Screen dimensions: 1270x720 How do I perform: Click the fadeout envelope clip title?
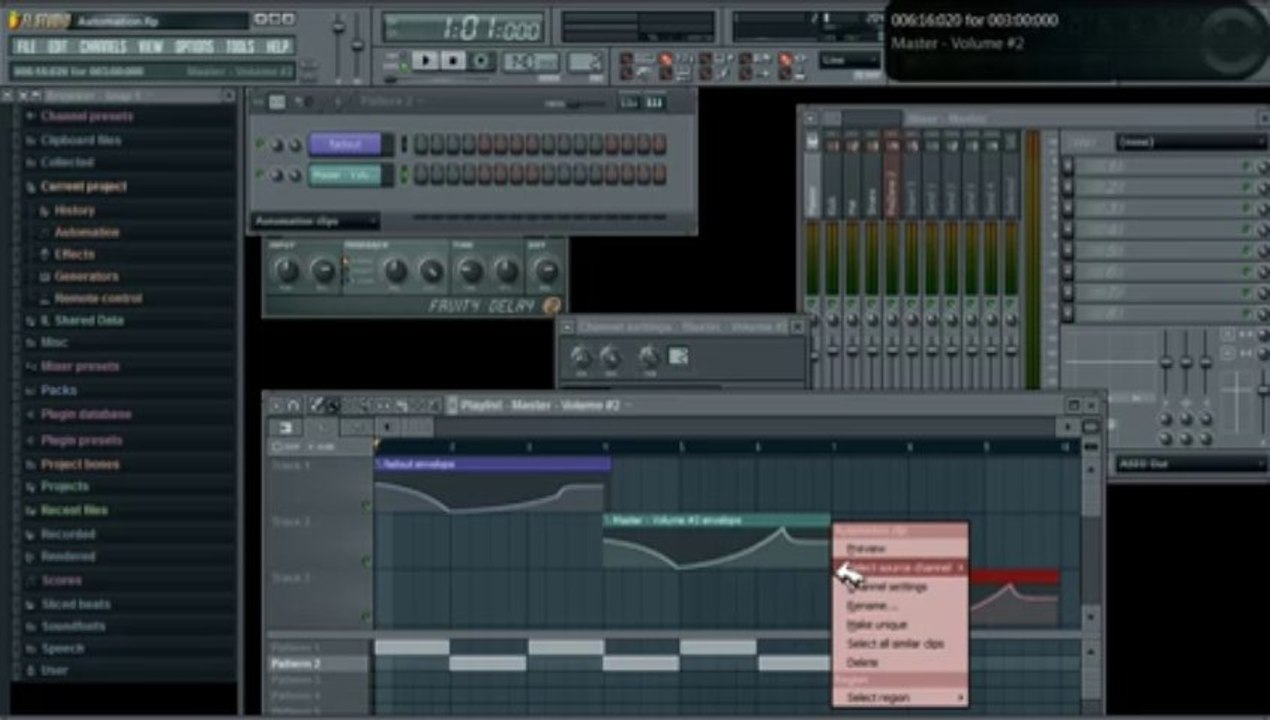[492, 465]
